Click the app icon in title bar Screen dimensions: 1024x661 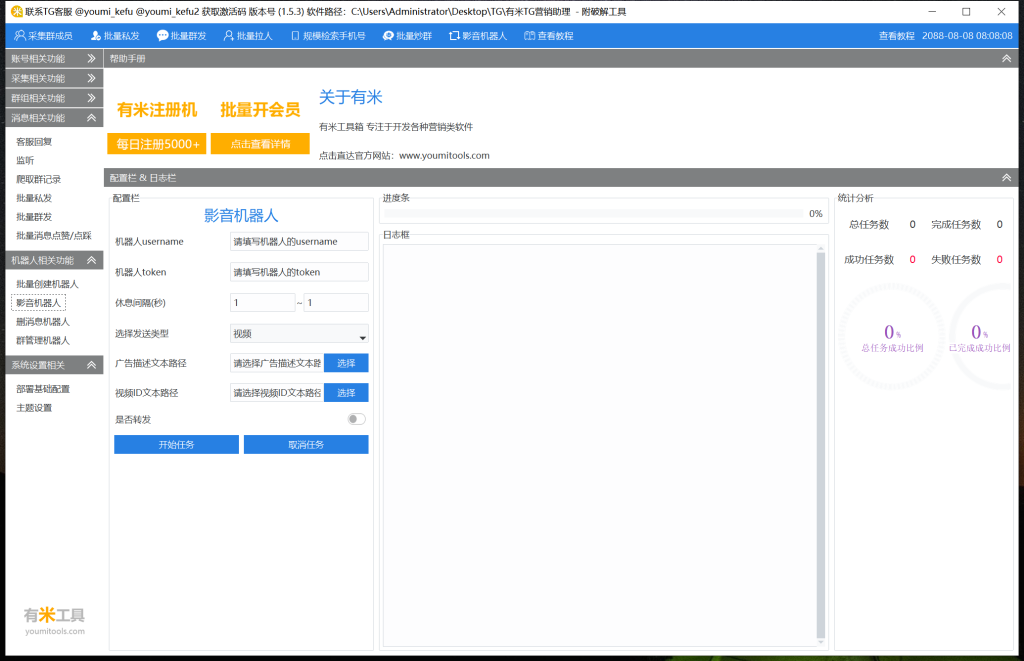pyautogui.click(x=16, y=12)
